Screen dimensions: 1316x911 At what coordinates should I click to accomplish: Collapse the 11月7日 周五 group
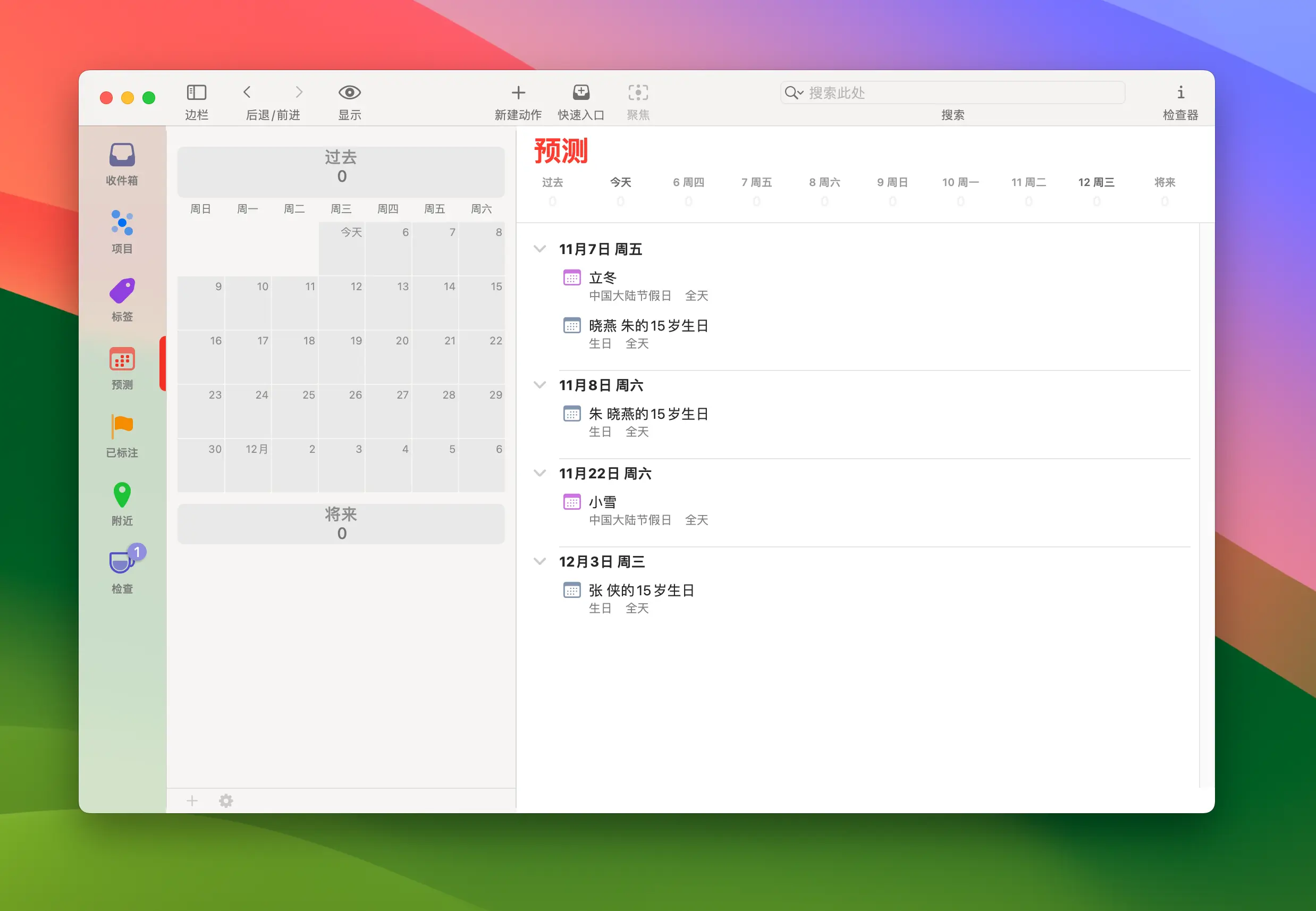click(540, 249)
